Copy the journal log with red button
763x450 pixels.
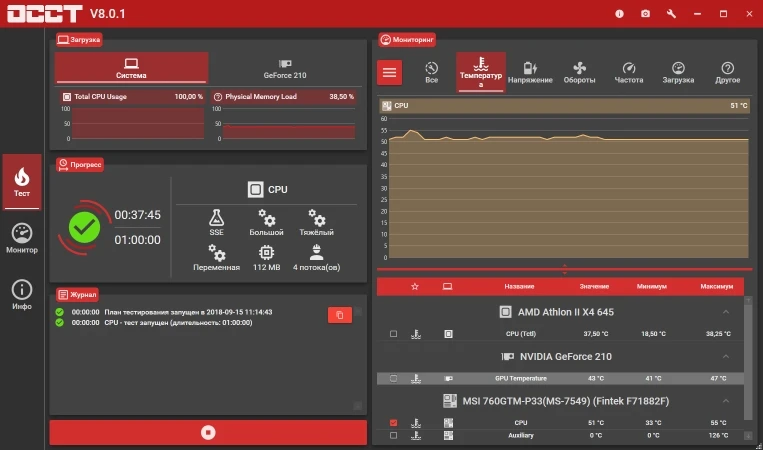(340, 315)
